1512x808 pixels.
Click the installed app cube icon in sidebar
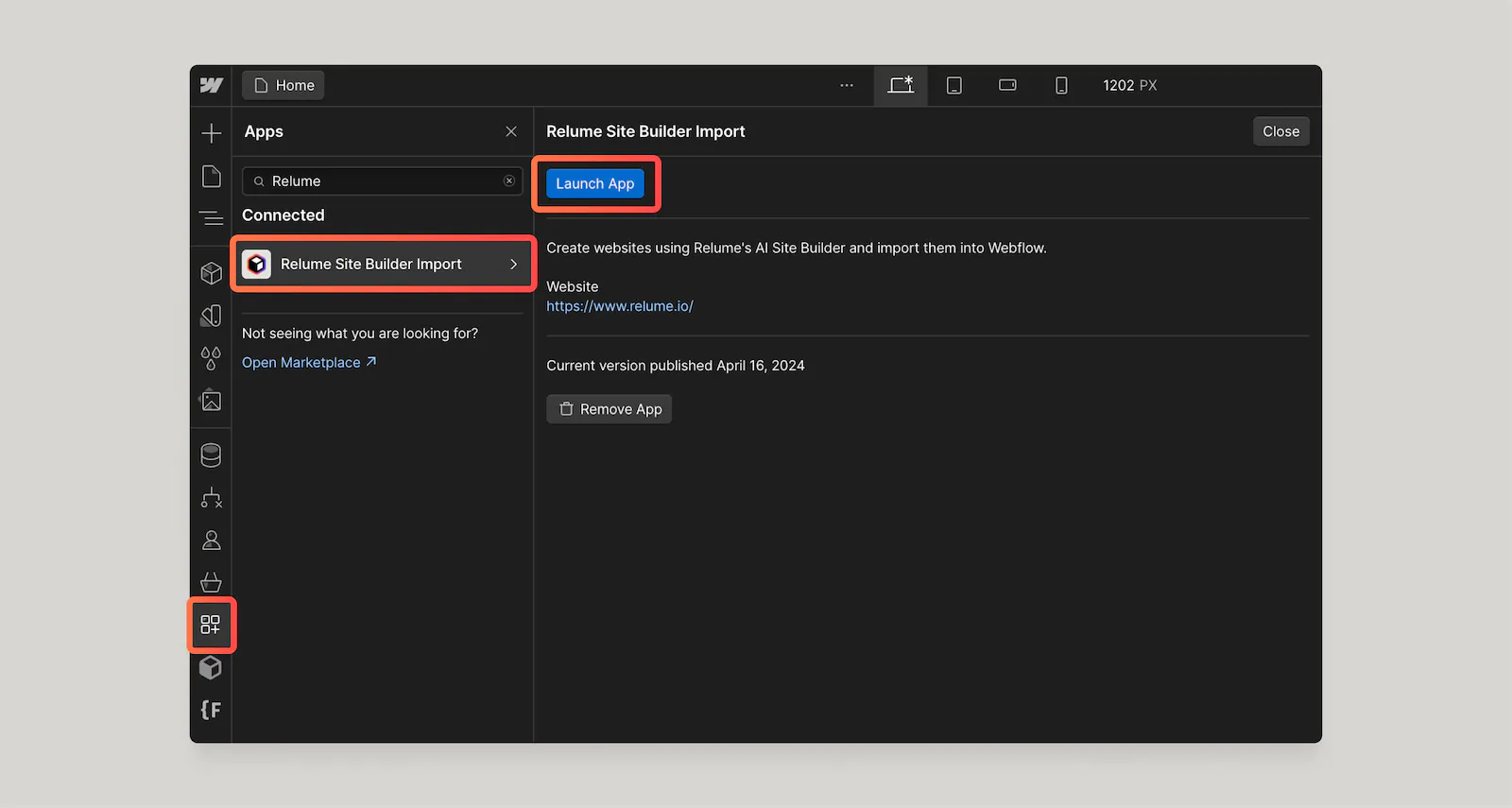point(212,667)
